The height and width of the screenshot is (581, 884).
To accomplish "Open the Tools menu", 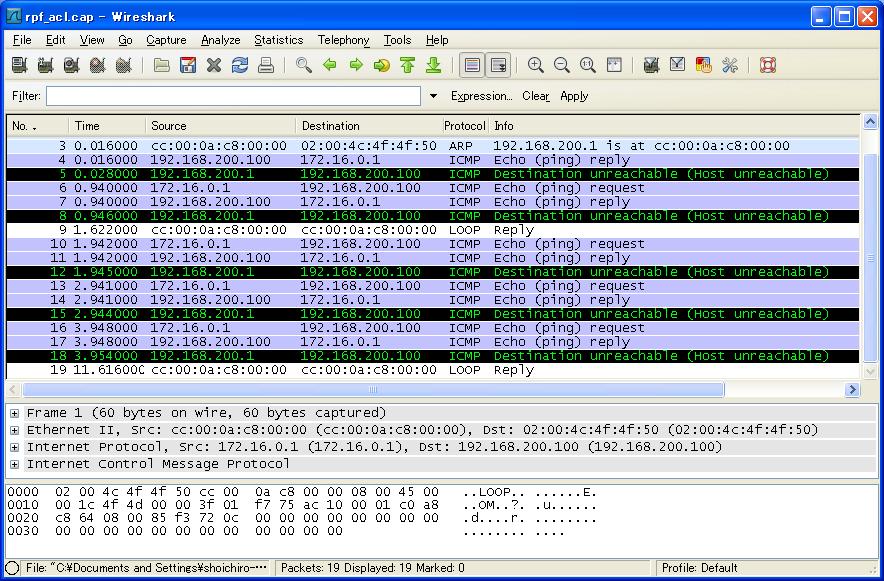I will coord(397,40).
